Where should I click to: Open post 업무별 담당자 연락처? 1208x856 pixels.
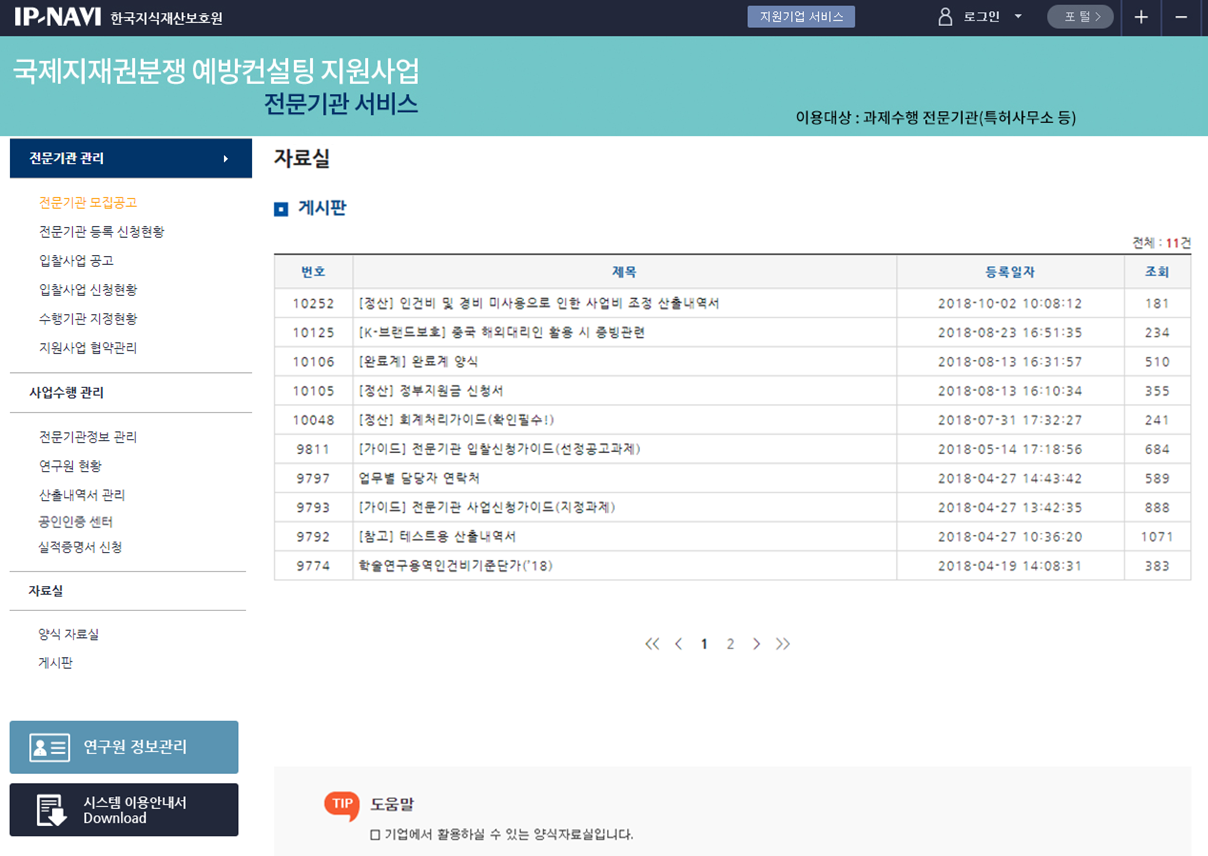(x=419, y=479)
